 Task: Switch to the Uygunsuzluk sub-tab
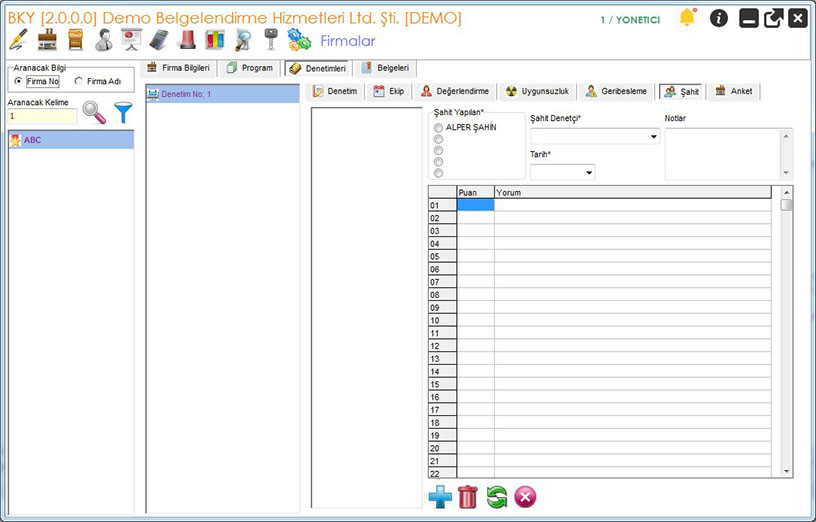538,91
